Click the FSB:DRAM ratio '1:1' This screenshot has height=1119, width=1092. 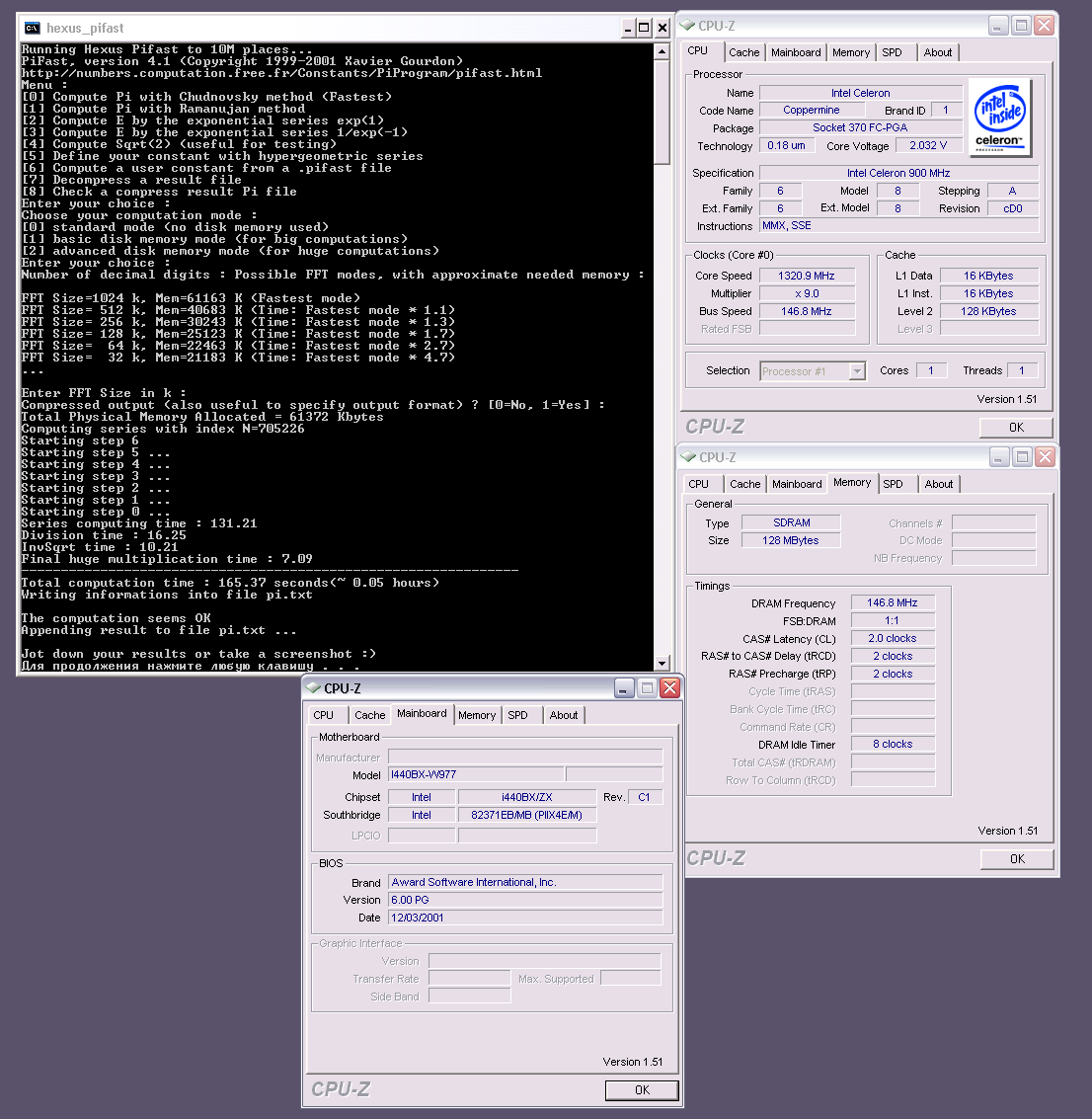[893, 621]
